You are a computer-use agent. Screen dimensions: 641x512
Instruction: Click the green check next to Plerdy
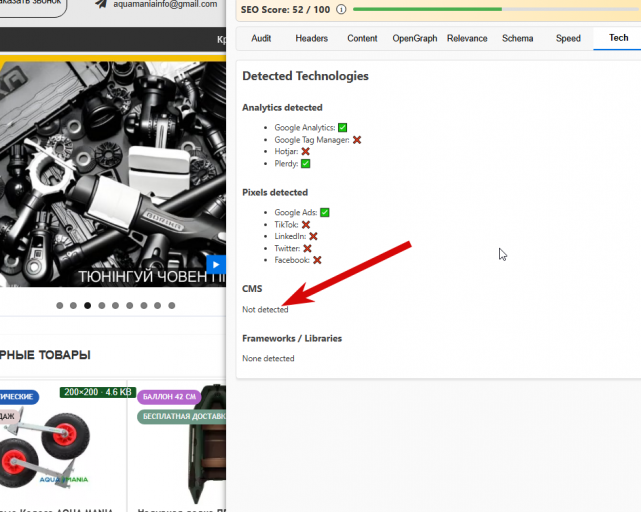coord(305,164)
